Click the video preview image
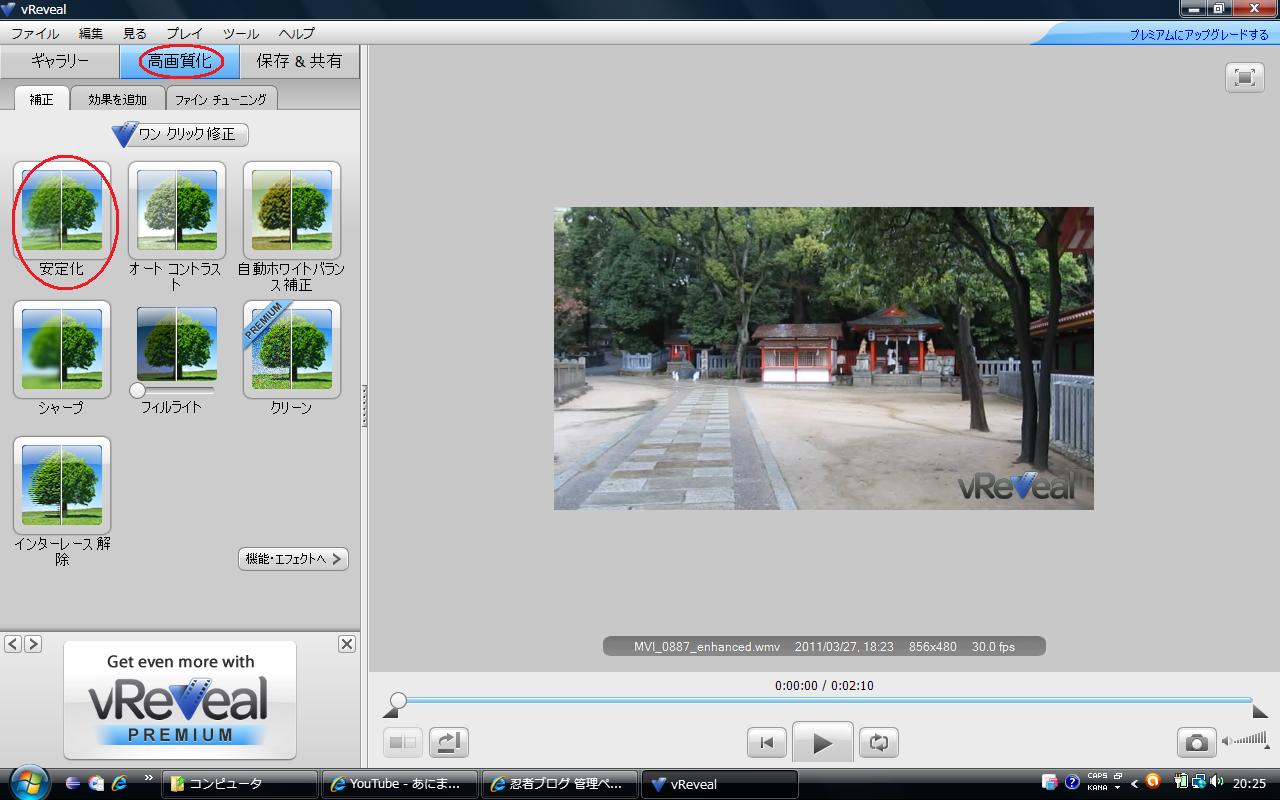1280x800 pixels. pos(824,358)
